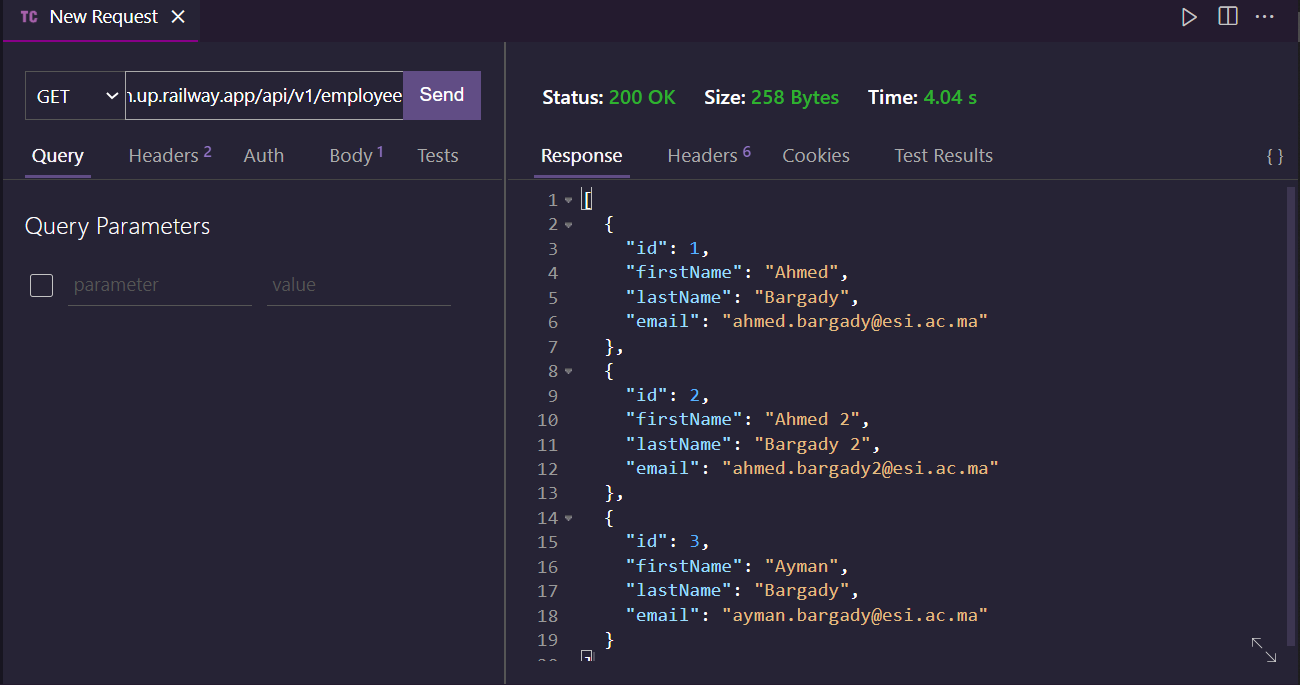This screenshot has height=685, width=1300.
Task: Open the GET method dropdown
Action: click(x=74, y=95)
